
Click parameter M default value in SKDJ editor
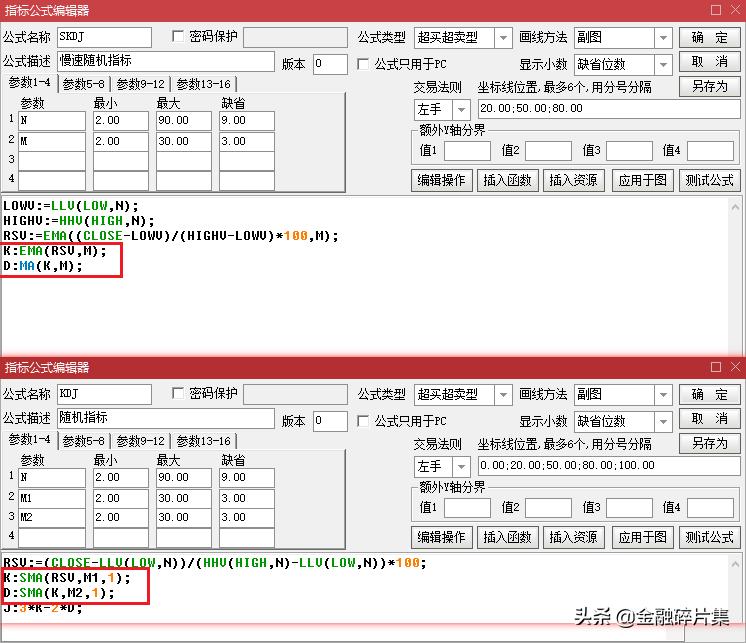click(x=246, y=142)
